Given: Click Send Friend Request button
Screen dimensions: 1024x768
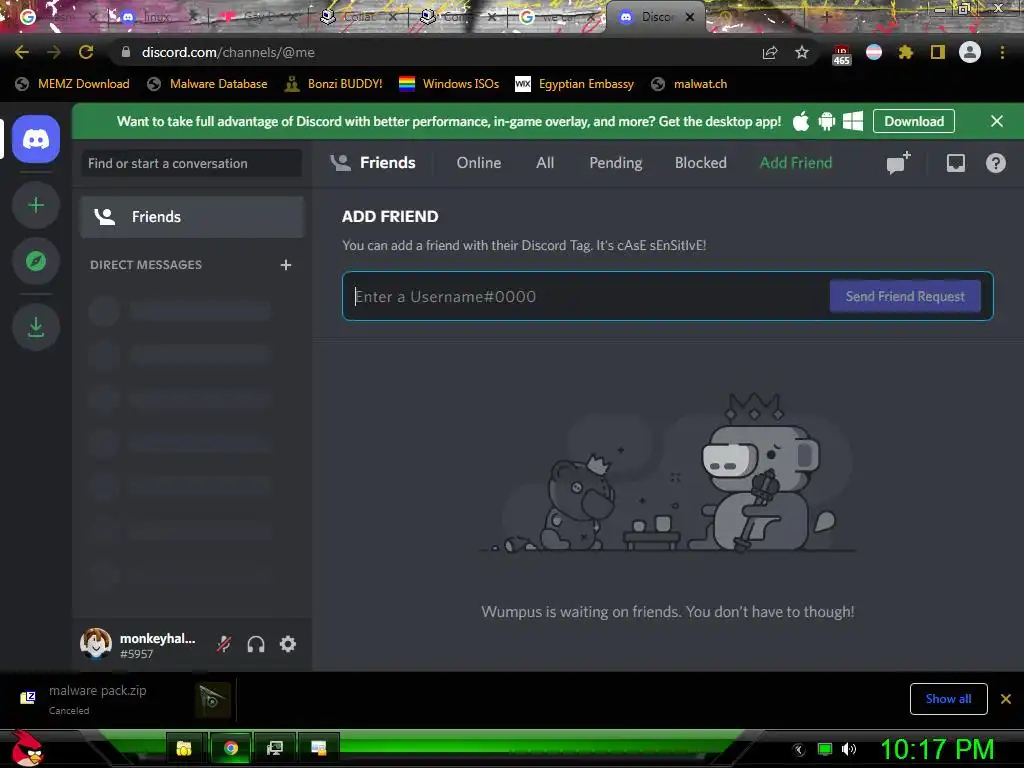Looking at the screenshot, I should (x=904, y=296).
